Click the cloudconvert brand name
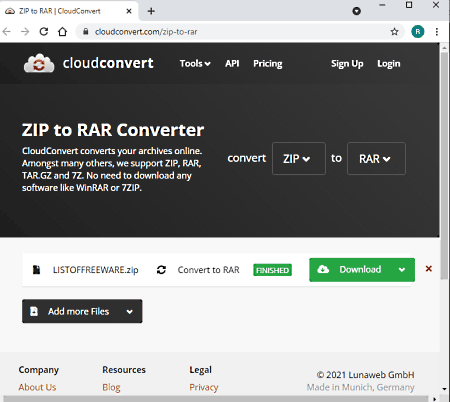Screen dimensions: 450x402 [x=108, y=63]
